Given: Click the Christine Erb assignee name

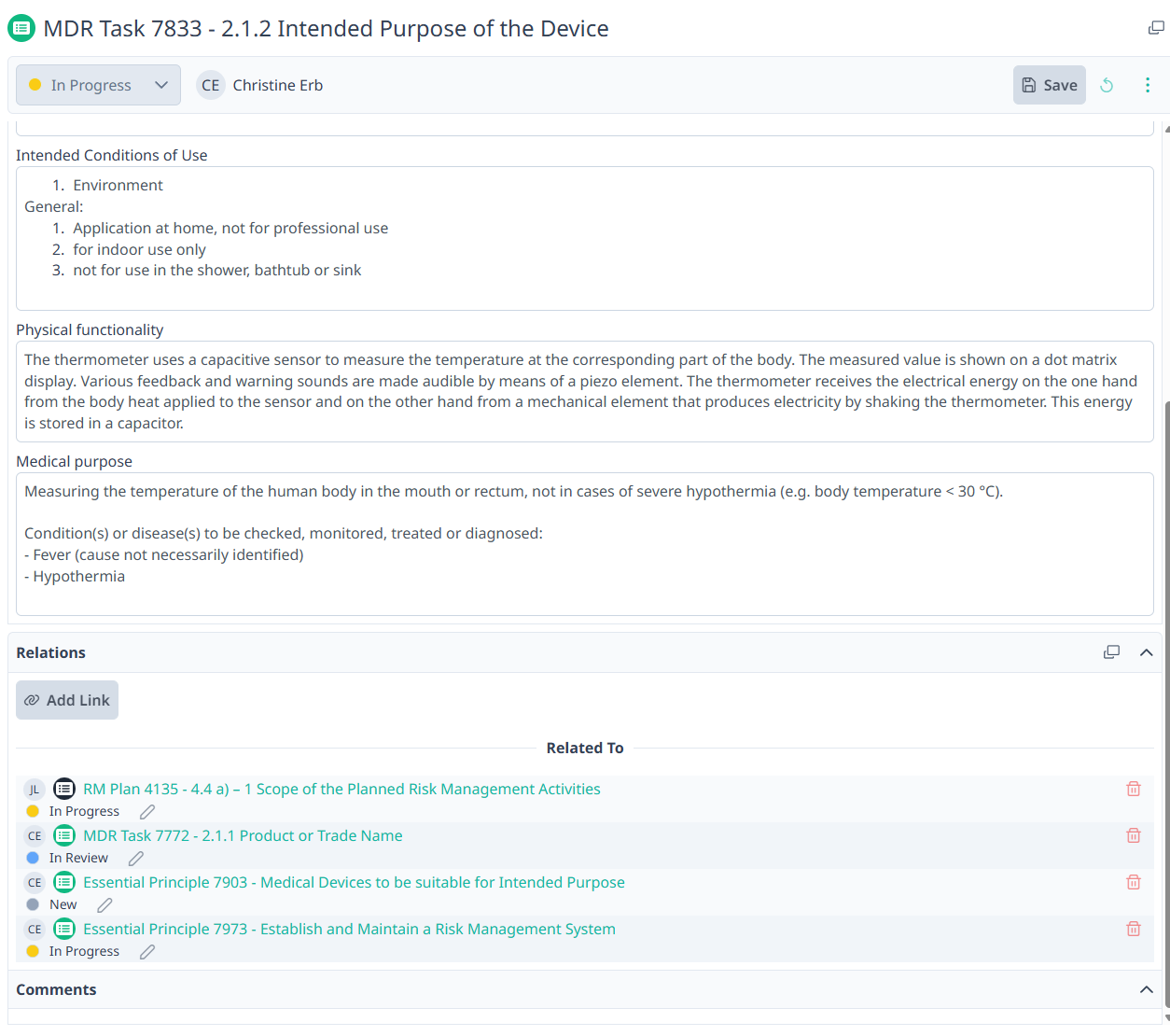Looking at the screenshot, I should pyautogui.click(x=278, y=85).
